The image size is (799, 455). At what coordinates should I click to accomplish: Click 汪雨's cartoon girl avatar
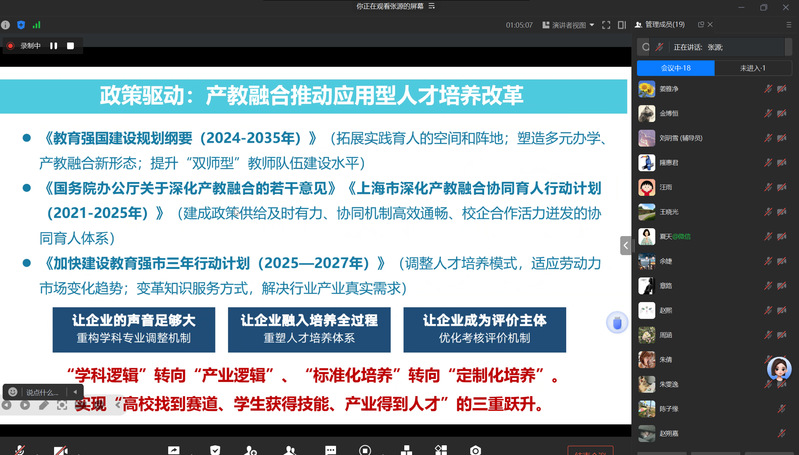tap(647, 187)
